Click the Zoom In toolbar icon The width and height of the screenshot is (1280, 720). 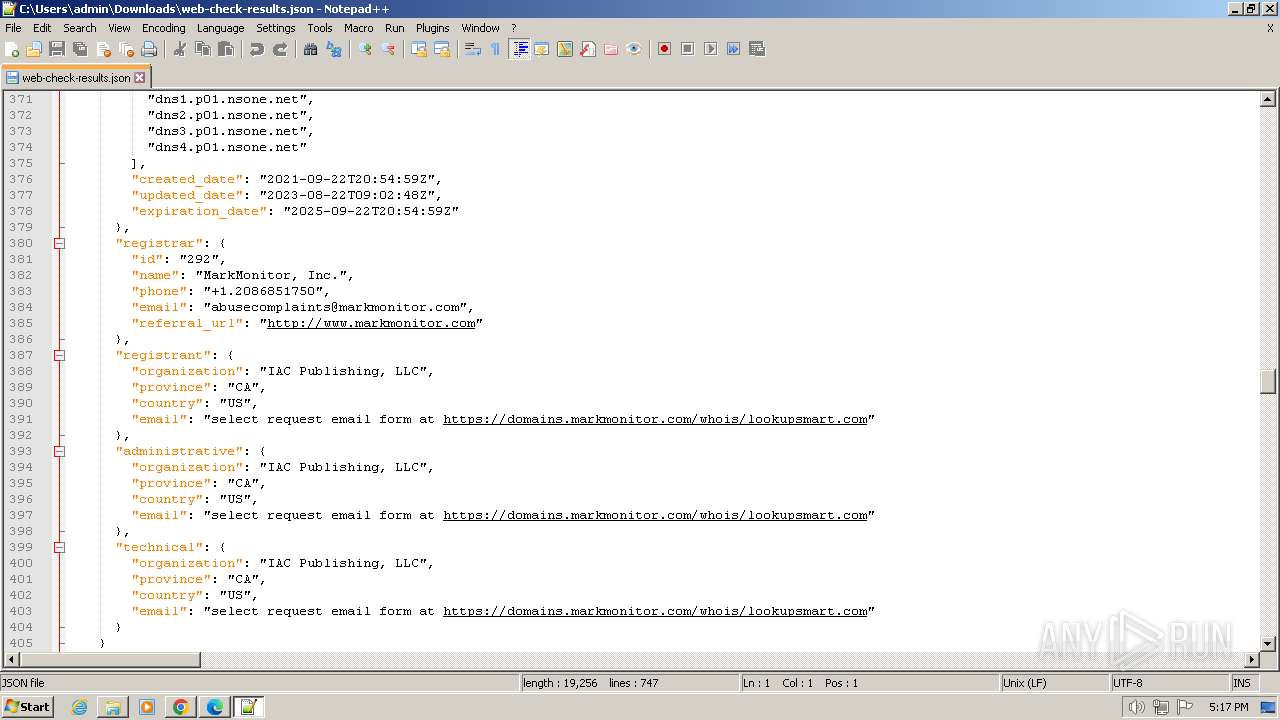[x=365, y=49]
